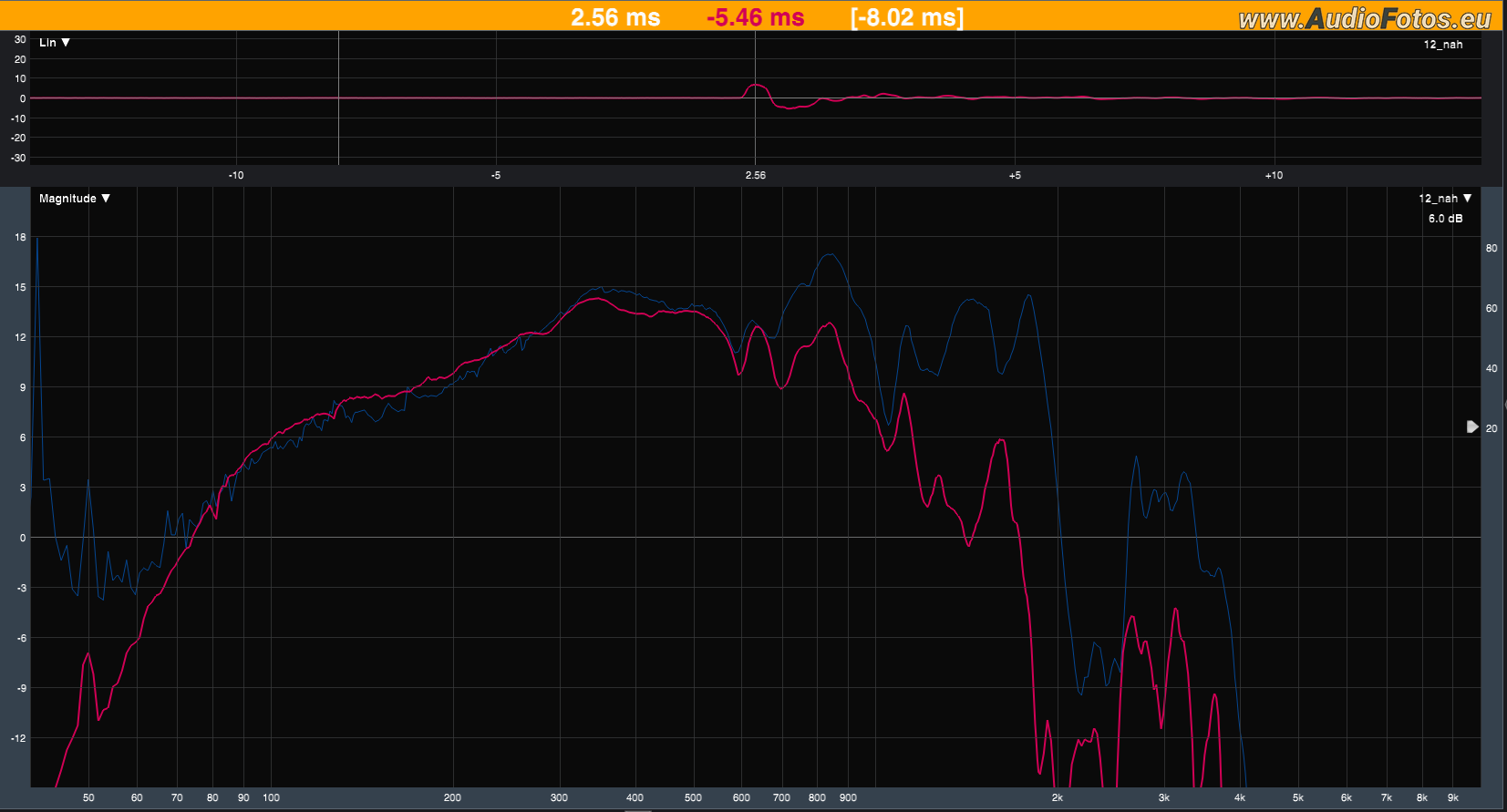
Task: Click the handle on the right window edge
Action: 1504,405
